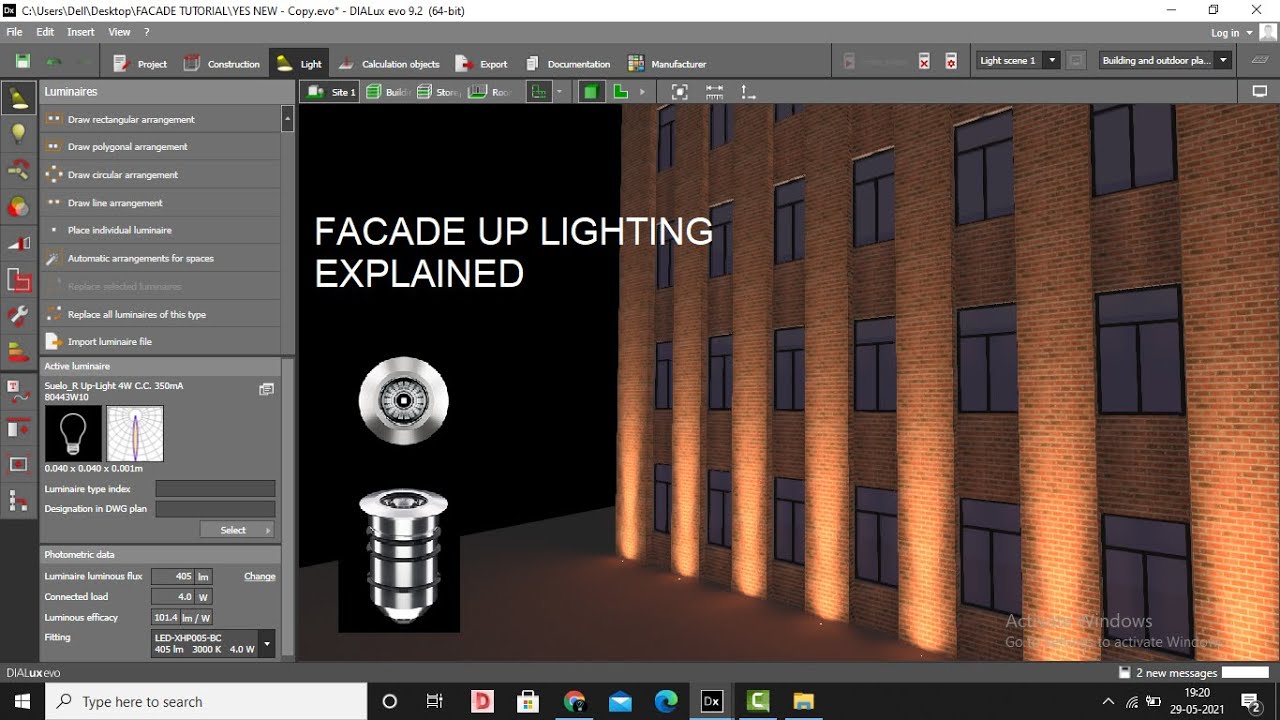Screen dimensions: 1280x720
Task: Open the ? help menu
Action: (146, 32)
